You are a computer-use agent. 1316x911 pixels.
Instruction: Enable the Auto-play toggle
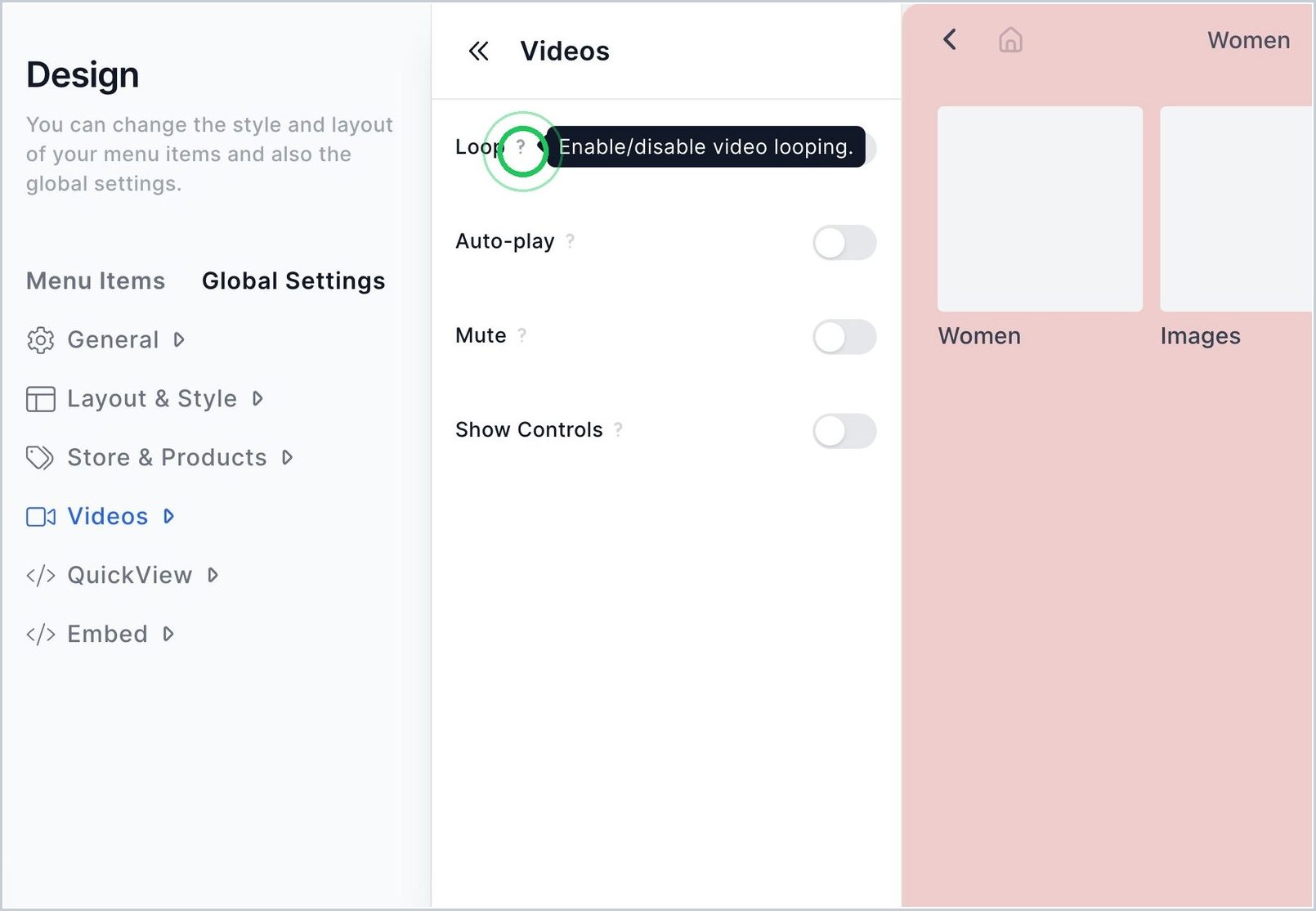[x=844, y=243]
